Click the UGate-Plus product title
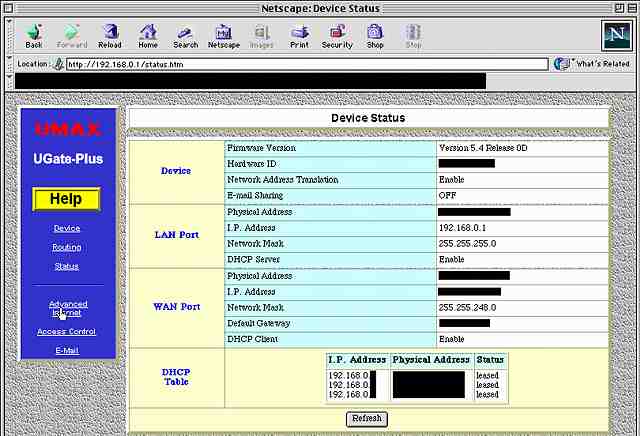 click(x=68, y=159)
